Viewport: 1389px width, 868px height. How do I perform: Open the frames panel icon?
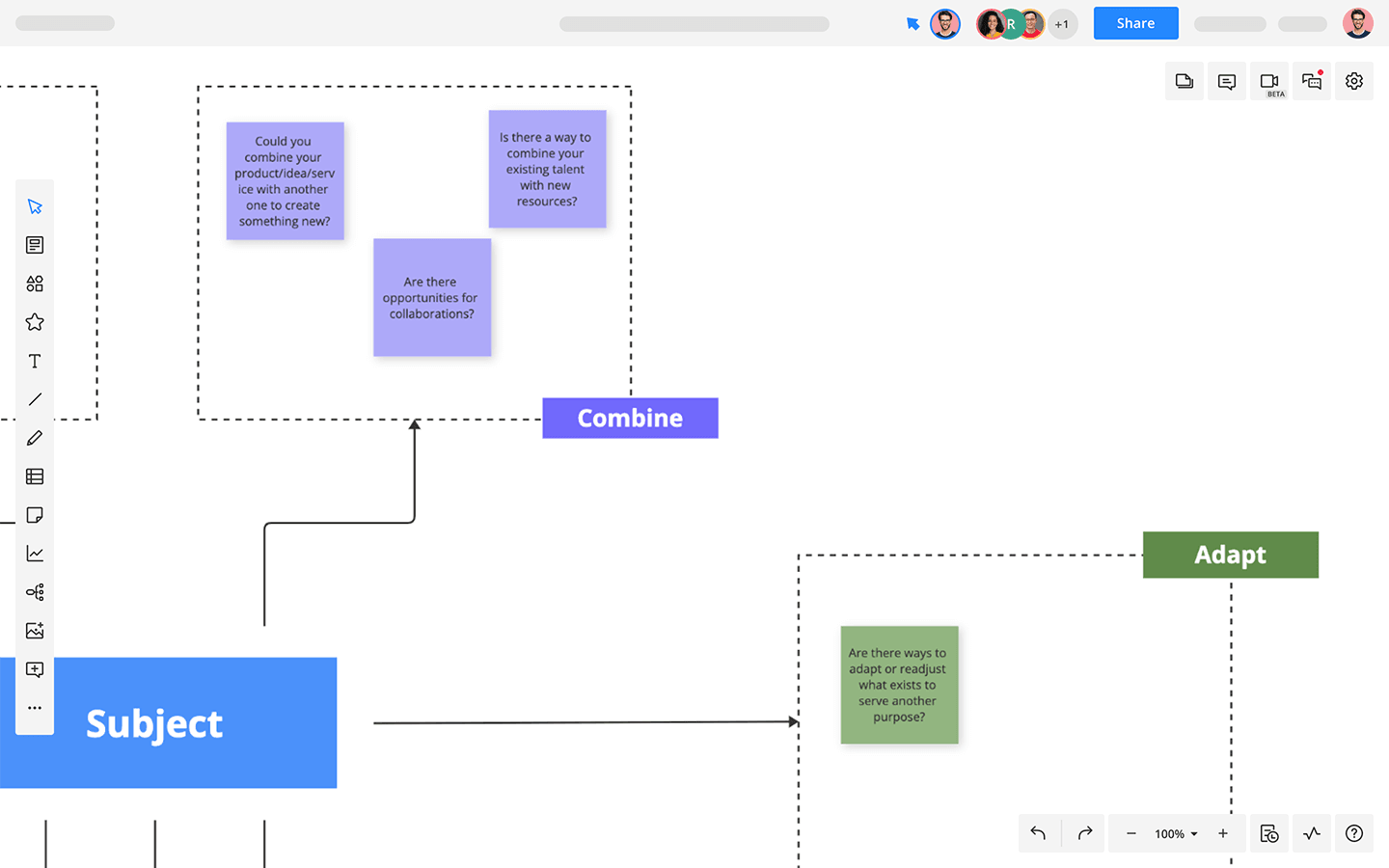[x=1185, y=82]
